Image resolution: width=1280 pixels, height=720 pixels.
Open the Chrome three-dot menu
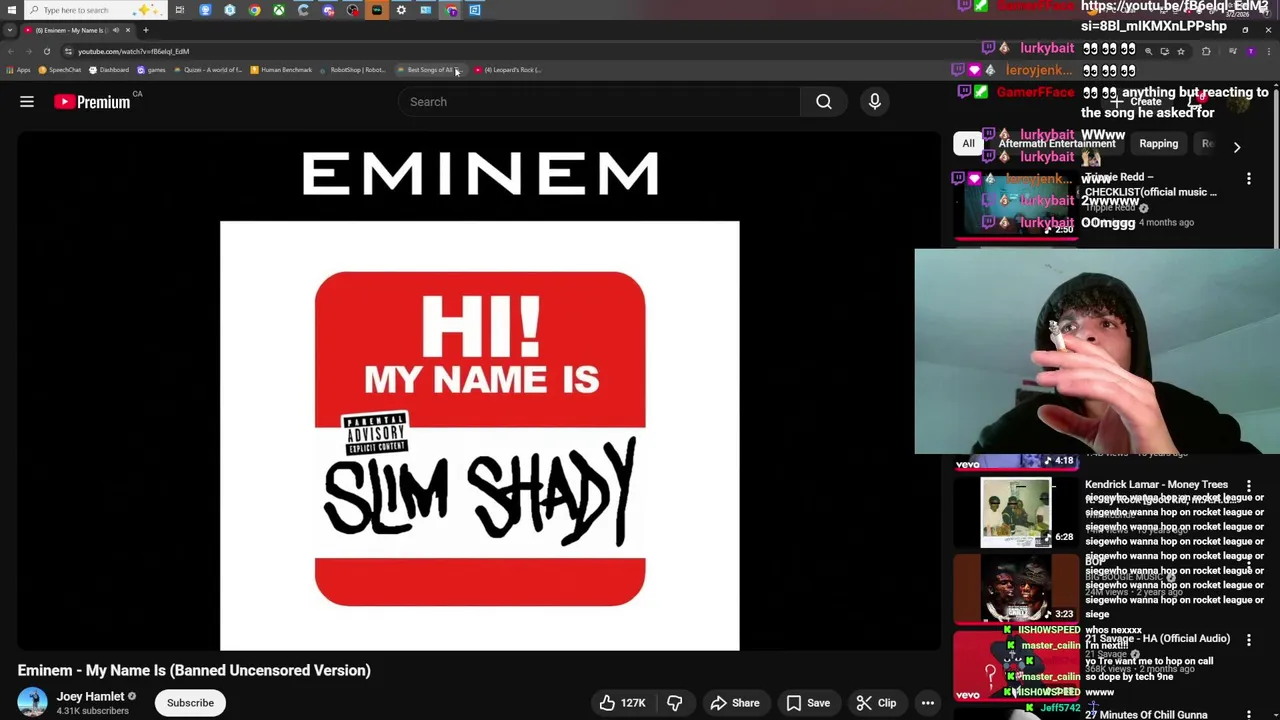coord(1268,51)
